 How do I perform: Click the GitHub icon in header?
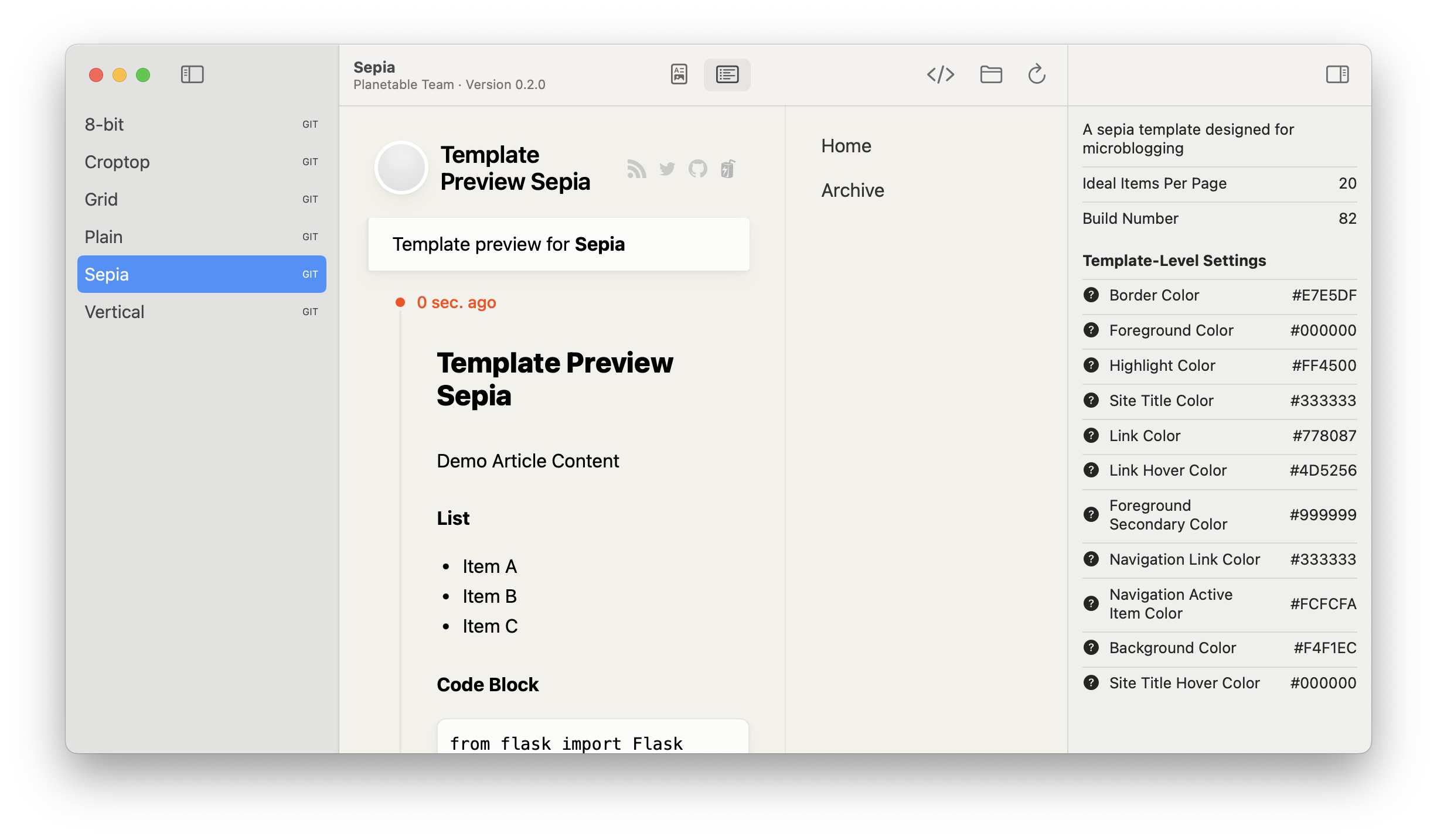tap(697, 169)
